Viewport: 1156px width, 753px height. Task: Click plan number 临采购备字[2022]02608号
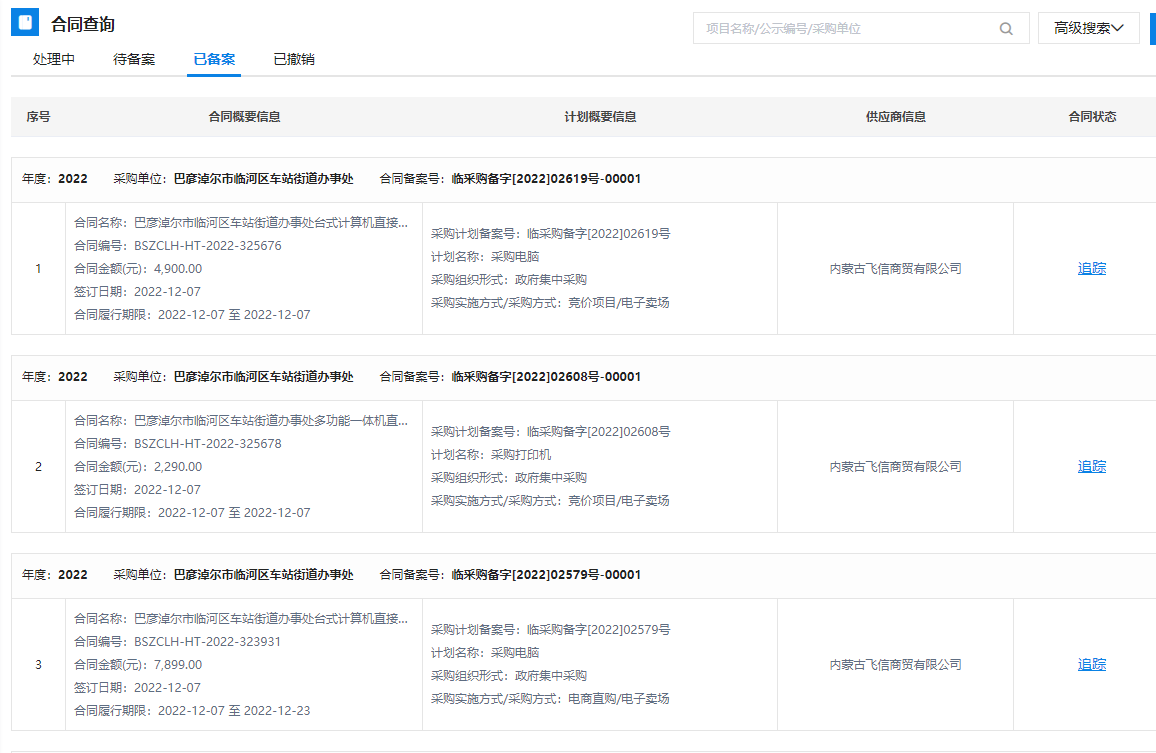pos(599,431)
